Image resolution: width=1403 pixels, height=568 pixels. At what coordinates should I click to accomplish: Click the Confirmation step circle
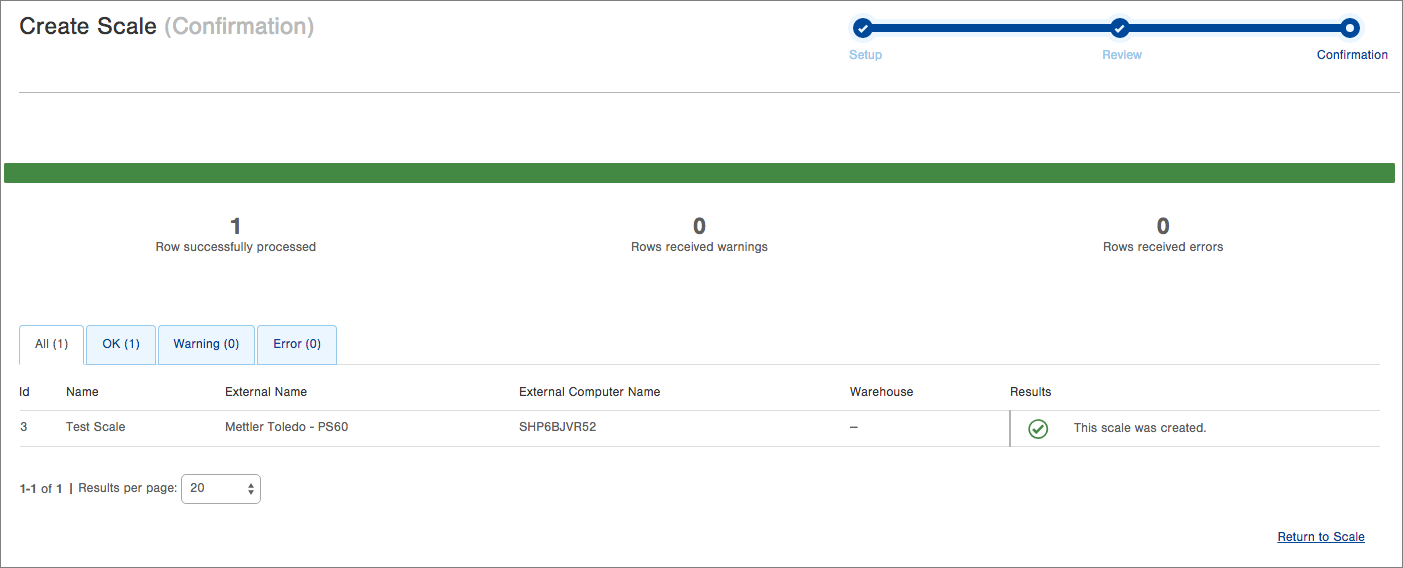click(1350, 28)
